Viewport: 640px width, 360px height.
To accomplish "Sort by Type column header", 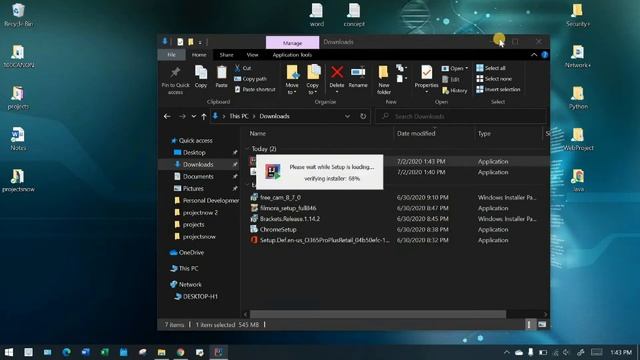I will (484, 133).
